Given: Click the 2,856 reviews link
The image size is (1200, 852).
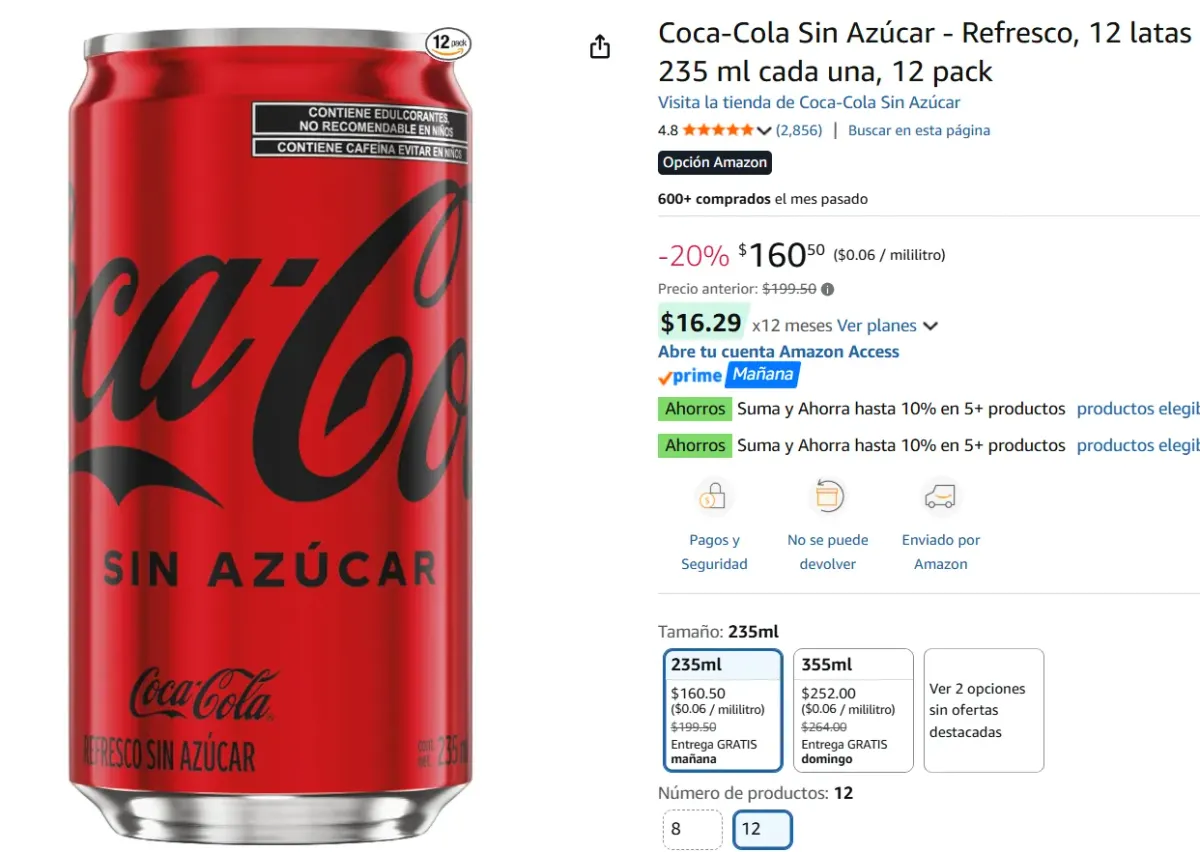Looking at the screenshot, I should 798,129.
